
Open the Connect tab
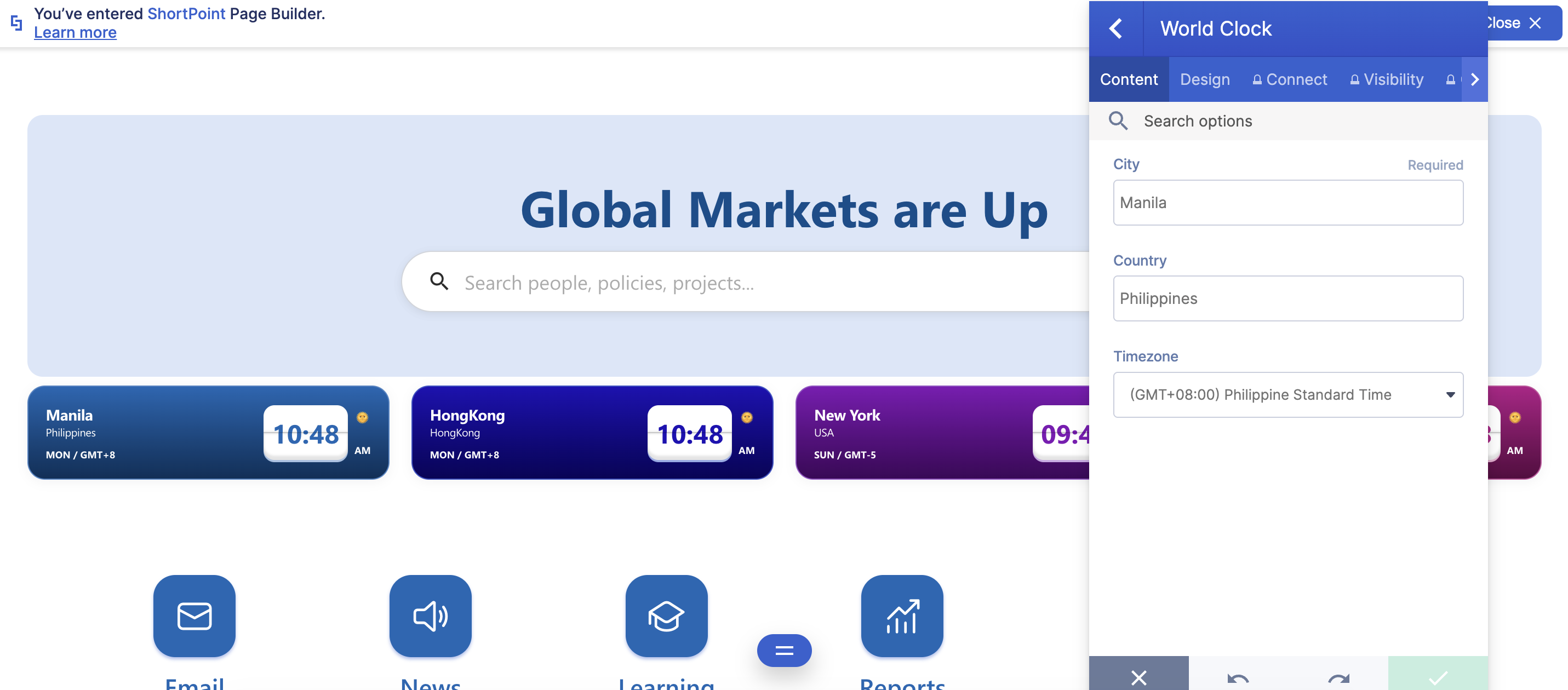coord(1289,80)
